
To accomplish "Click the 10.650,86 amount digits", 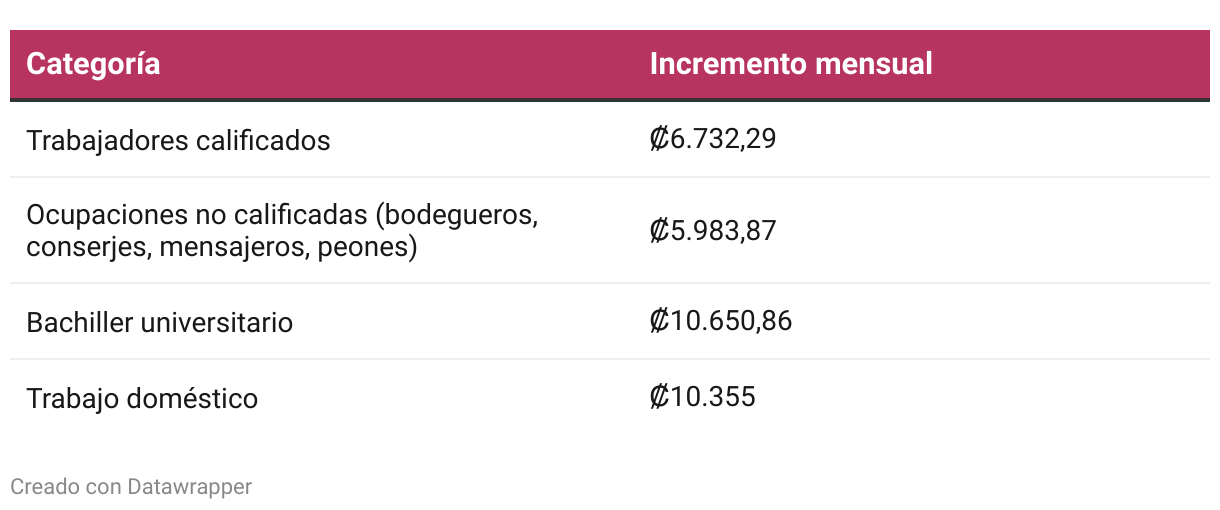I will click(x=731, y=321).
